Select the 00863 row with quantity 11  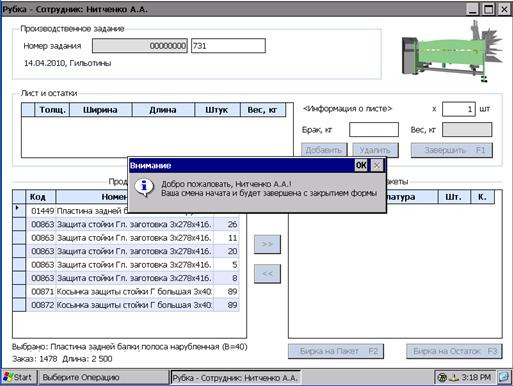[x=133, y=238]
